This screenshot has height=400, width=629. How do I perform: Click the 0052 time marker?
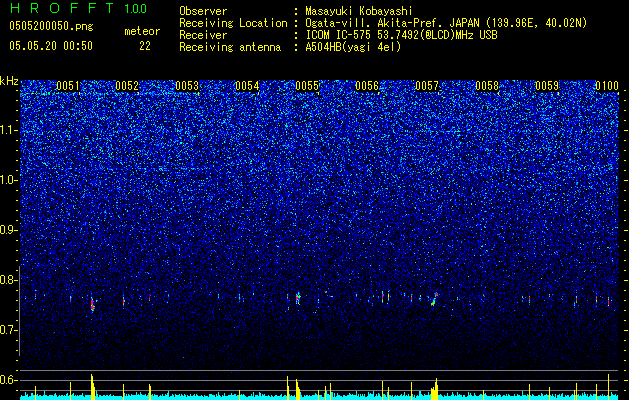tap(127, 86)
